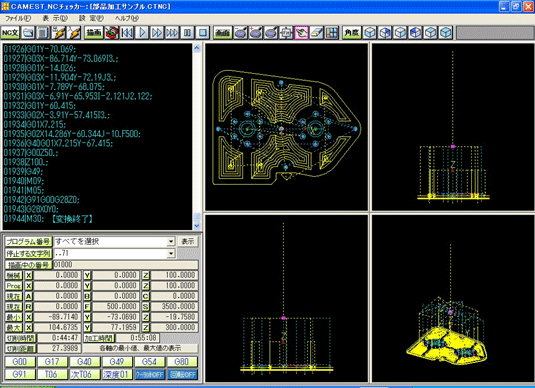Screen dimensions: 535x388
Task: Click NC code list scrollbar down arrow
Action: [x=197, y=226]
